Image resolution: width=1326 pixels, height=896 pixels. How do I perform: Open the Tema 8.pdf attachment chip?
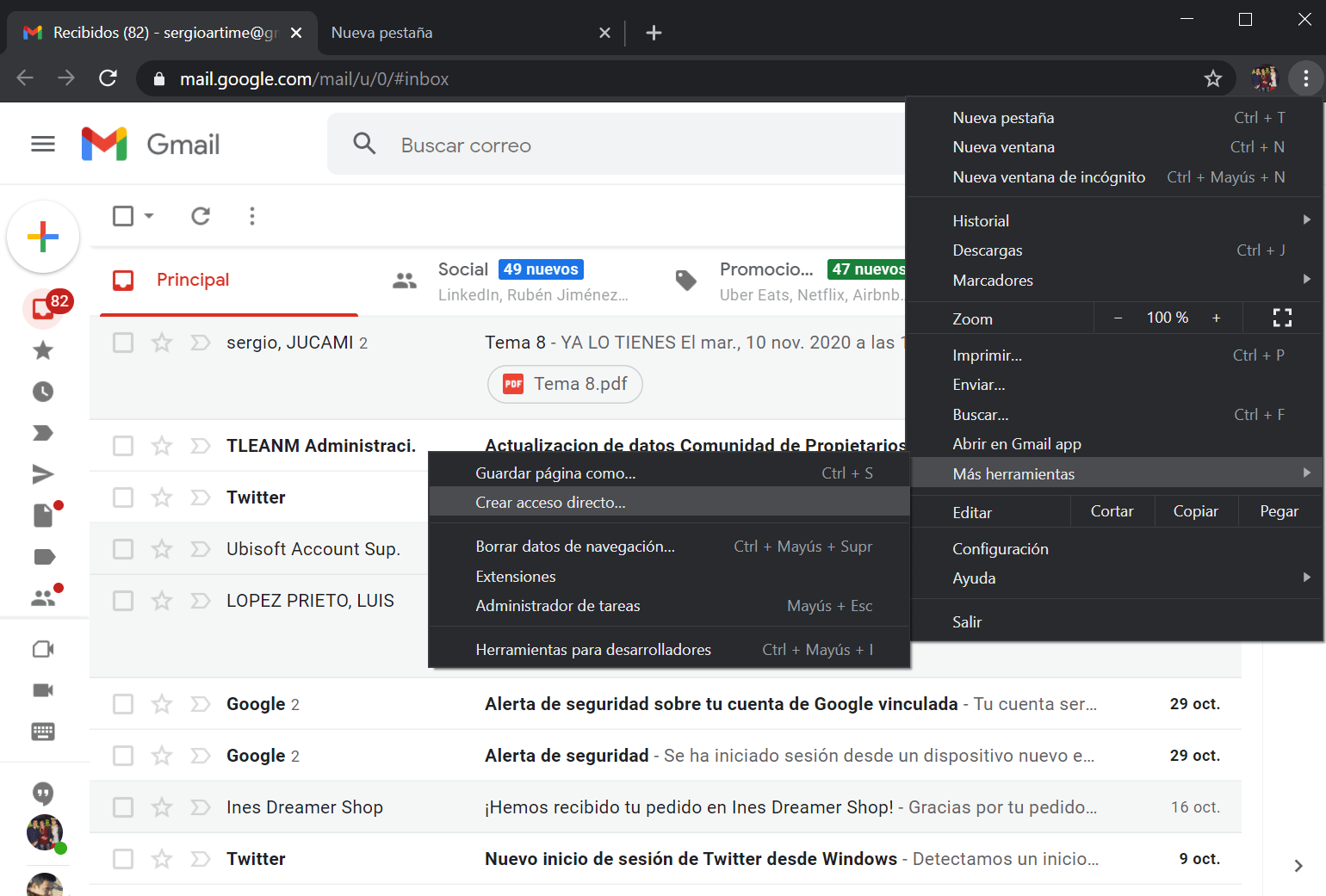point(565,384)
